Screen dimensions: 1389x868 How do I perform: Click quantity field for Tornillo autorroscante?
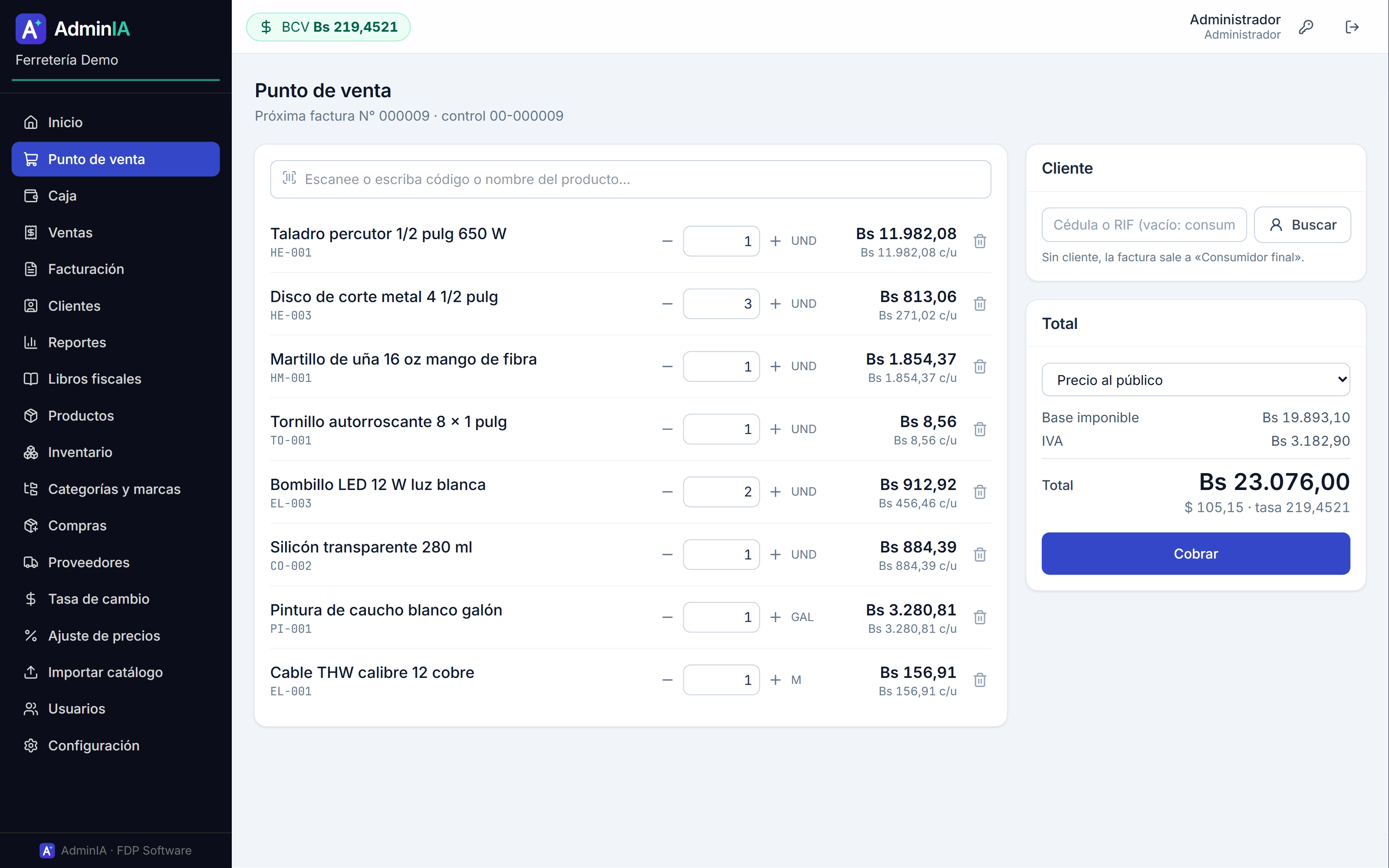[721, 429]
